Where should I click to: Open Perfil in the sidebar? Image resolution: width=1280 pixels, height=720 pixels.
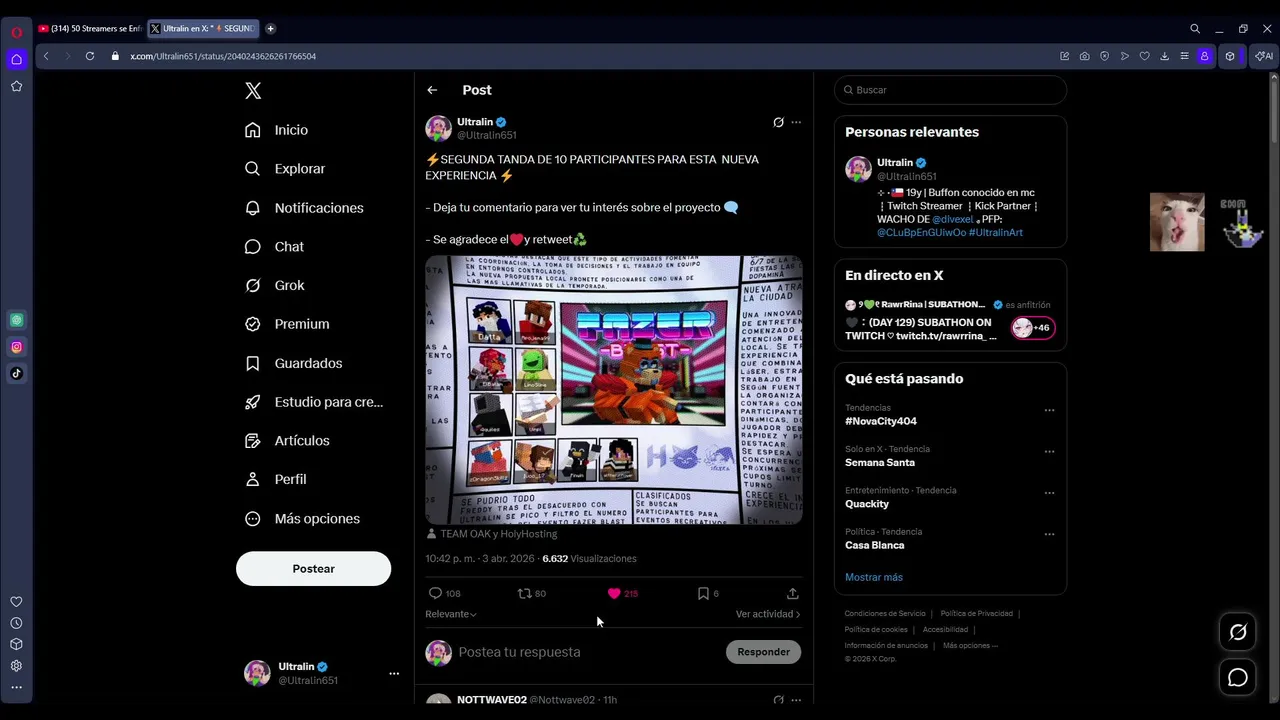pos(276,479)
